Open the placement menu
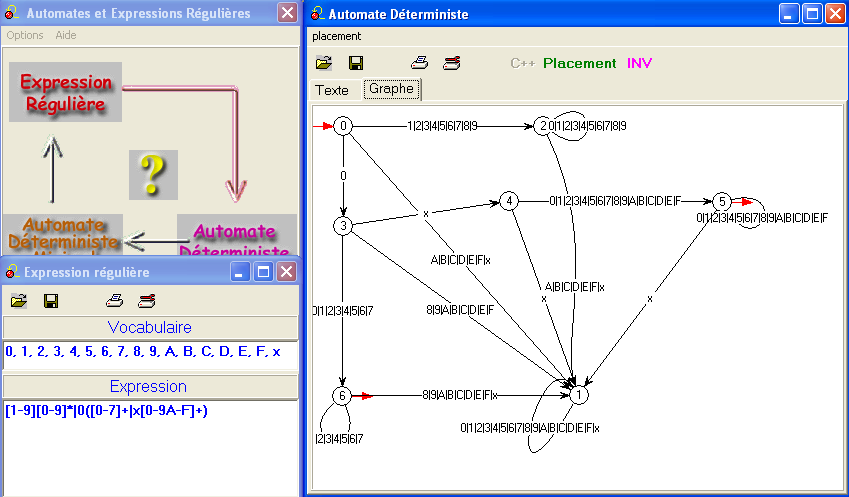Screen dimensions: 849x497 [x=336, y=36]
